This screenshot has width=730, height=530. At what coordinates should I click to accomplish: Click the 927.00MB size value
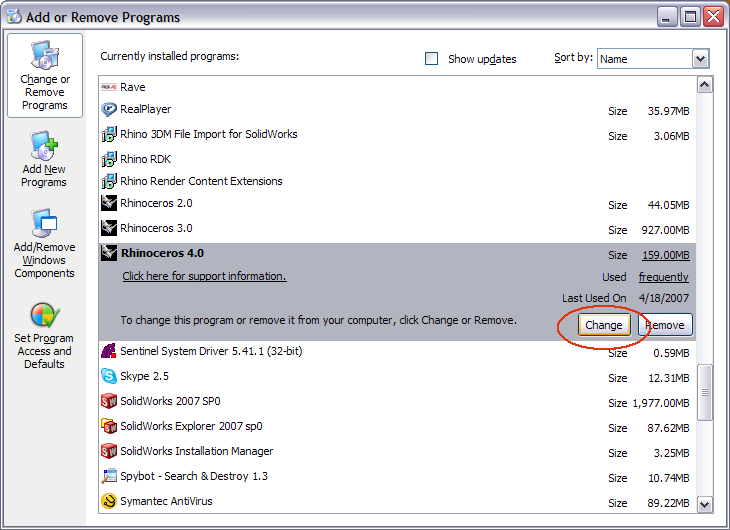click(x=665, y=230)
